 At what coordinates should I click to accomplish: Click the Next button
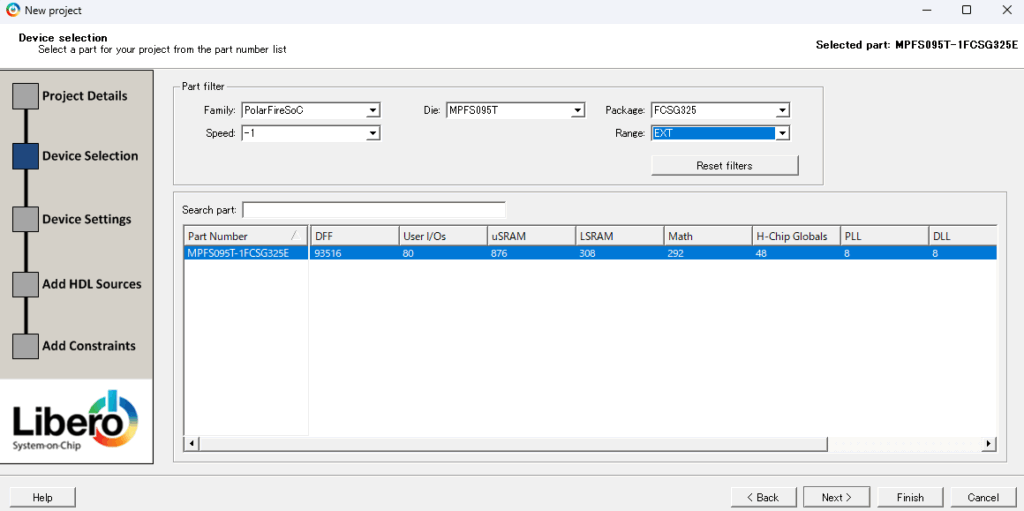[x=837, y=497]
